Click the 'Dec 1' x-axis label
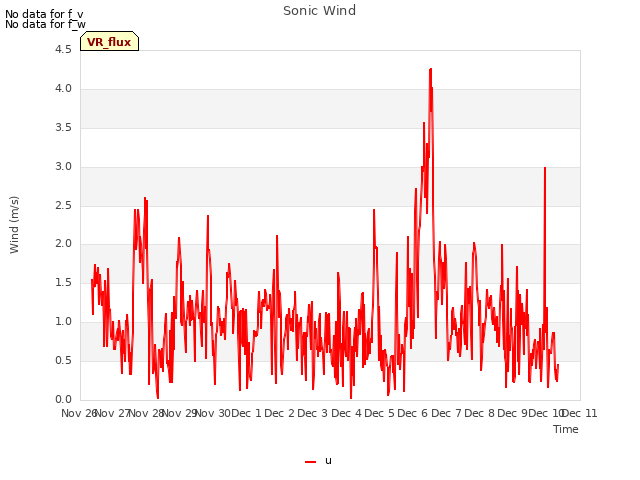 click(x=247, y=413)
